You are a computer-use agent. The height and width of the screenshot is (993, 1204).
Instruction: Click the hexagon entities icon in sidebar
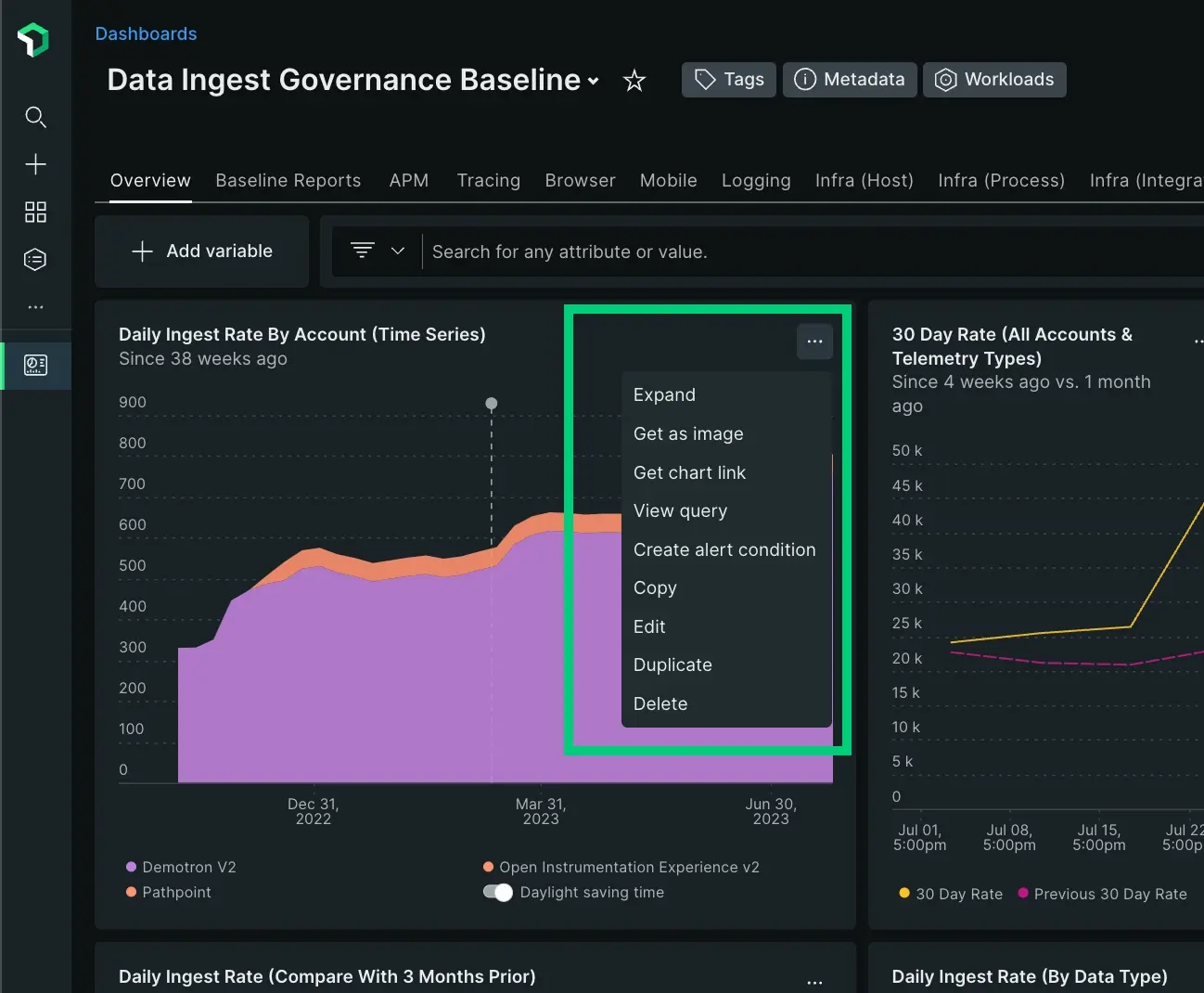(x=35, y=260)
